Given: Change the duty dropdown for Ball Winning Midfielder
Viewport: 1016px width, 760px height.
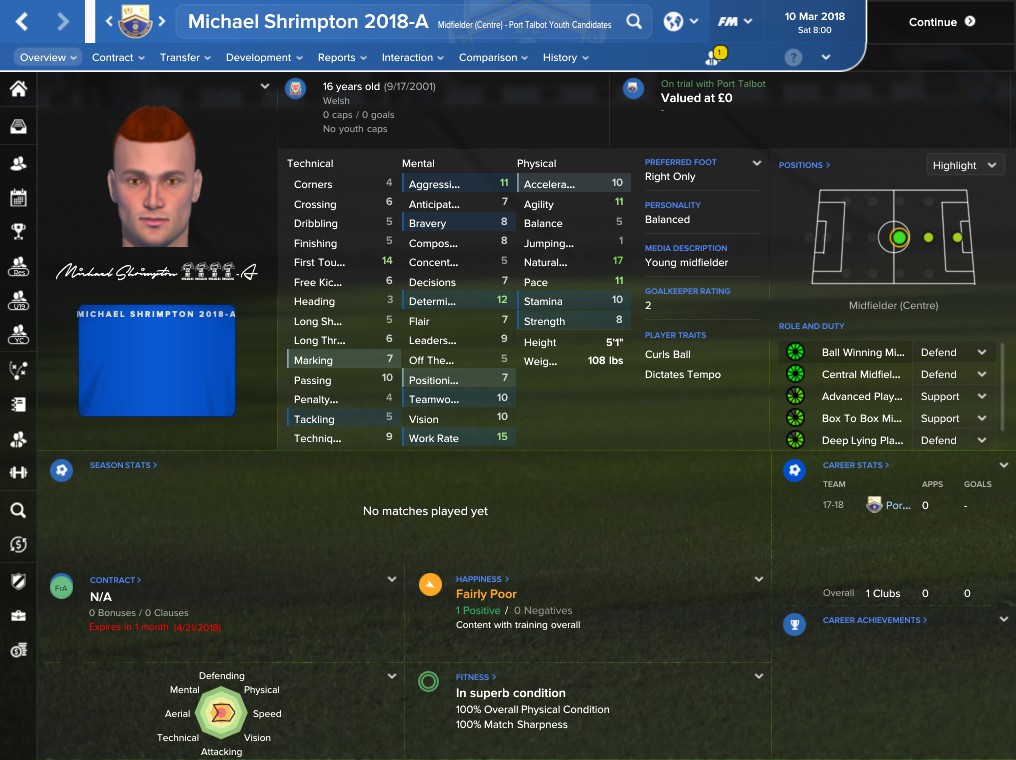Looking at the screenshot, I should (954, 352).
